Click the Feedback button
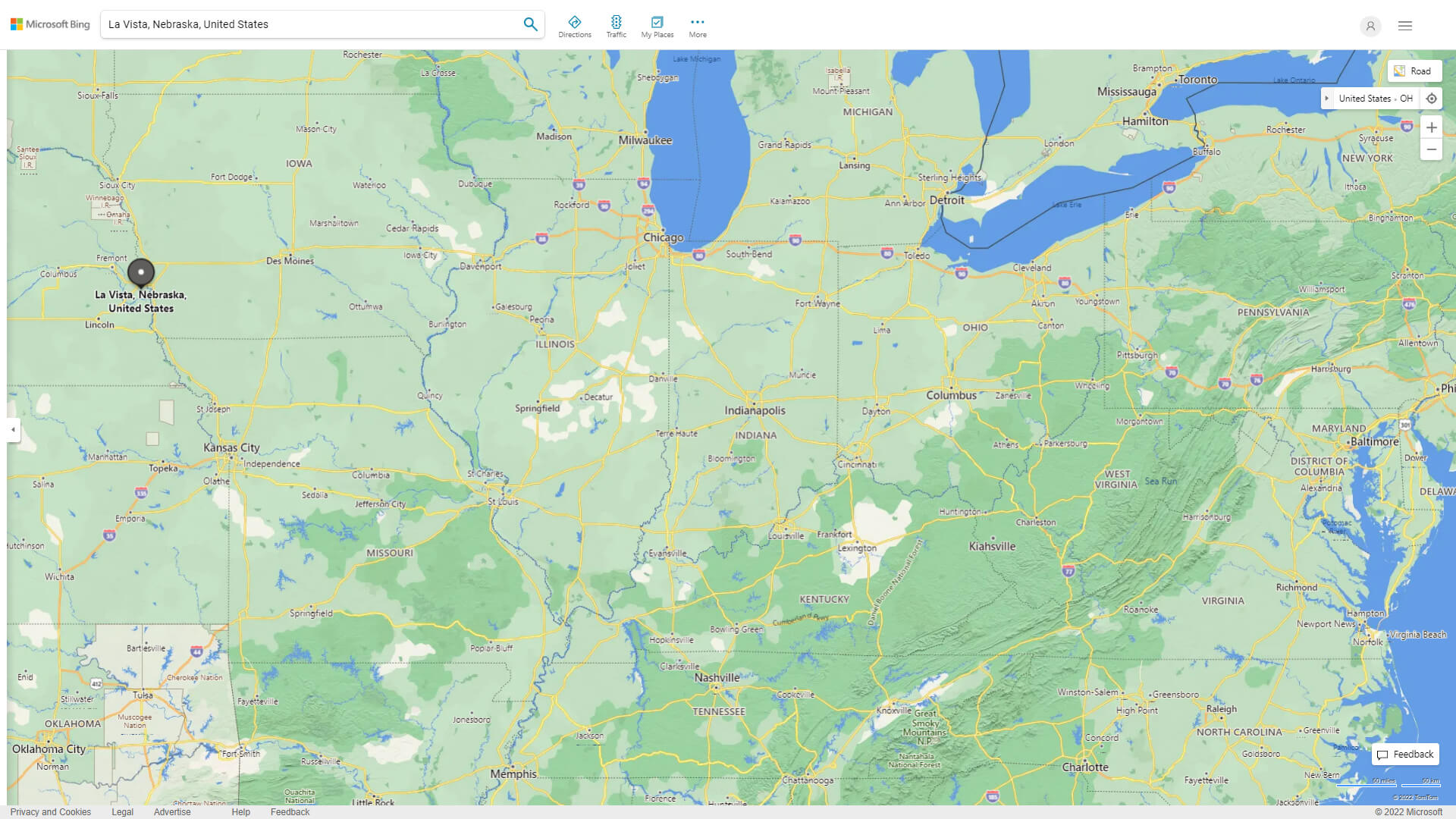 (1405, 754)
